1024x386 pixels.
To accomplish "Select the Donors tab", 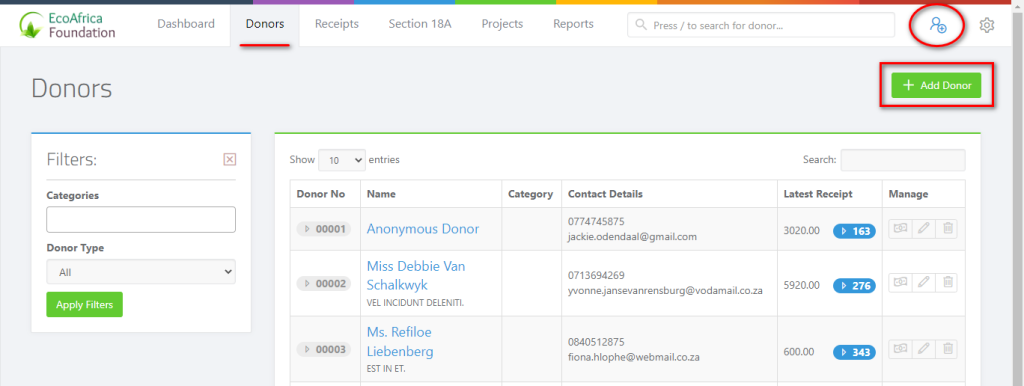I will pos(265,24).
